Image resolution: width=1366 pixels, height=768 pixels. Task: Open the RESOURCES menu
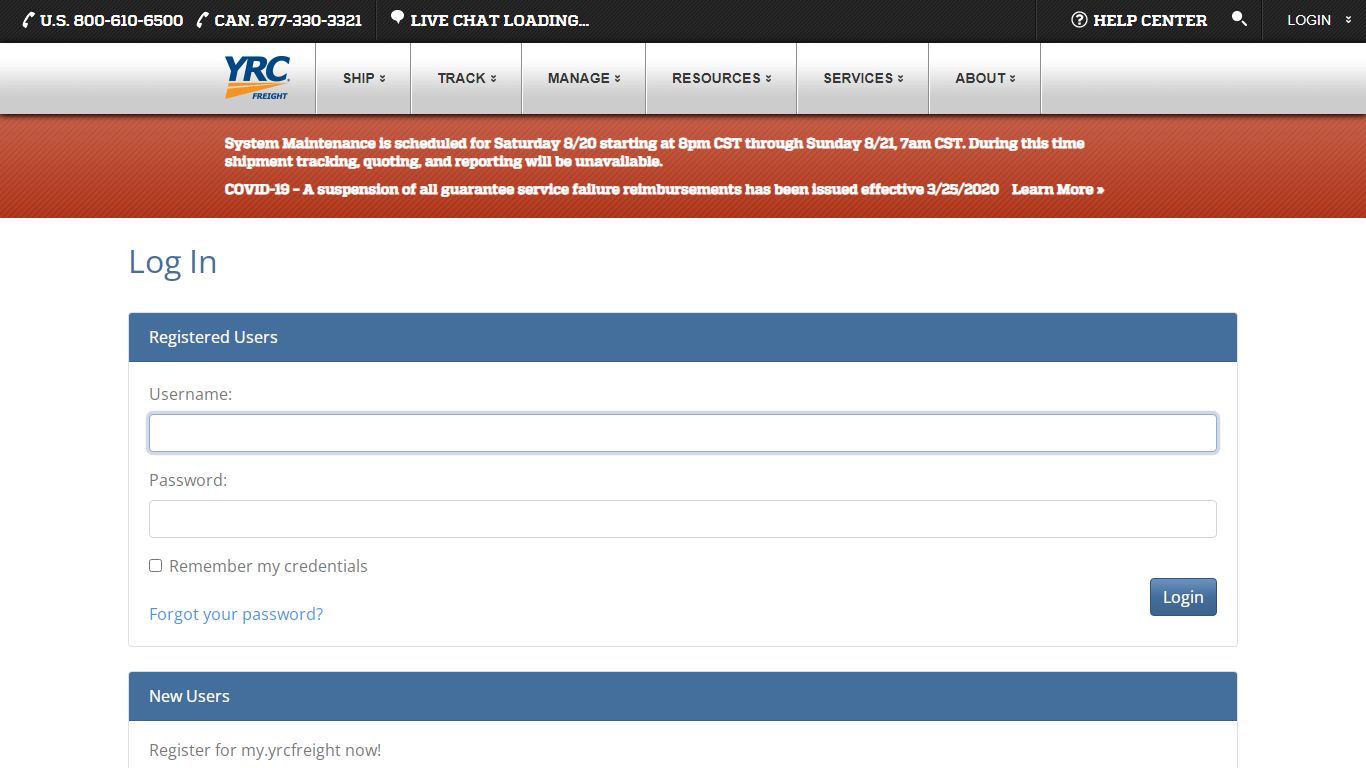click(722, 78)
